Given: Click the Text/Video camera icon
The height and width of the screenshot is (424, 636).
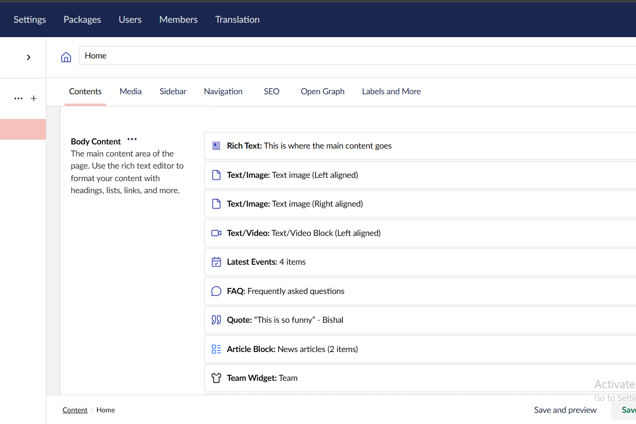Looking at the screenshot, I should [x=216, y=233].
